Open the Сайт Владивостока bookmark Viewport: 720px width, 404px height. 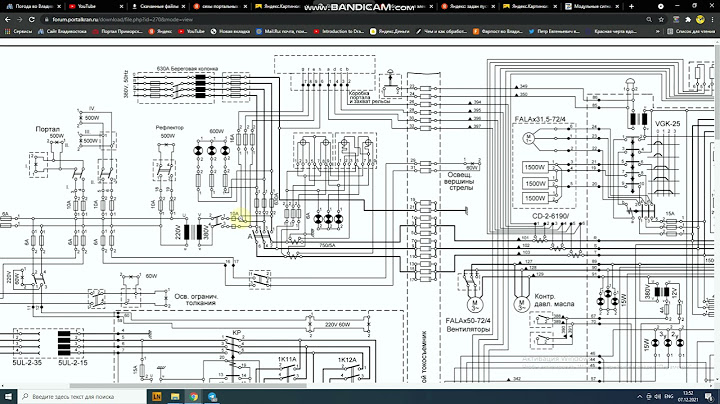point(62,31)
